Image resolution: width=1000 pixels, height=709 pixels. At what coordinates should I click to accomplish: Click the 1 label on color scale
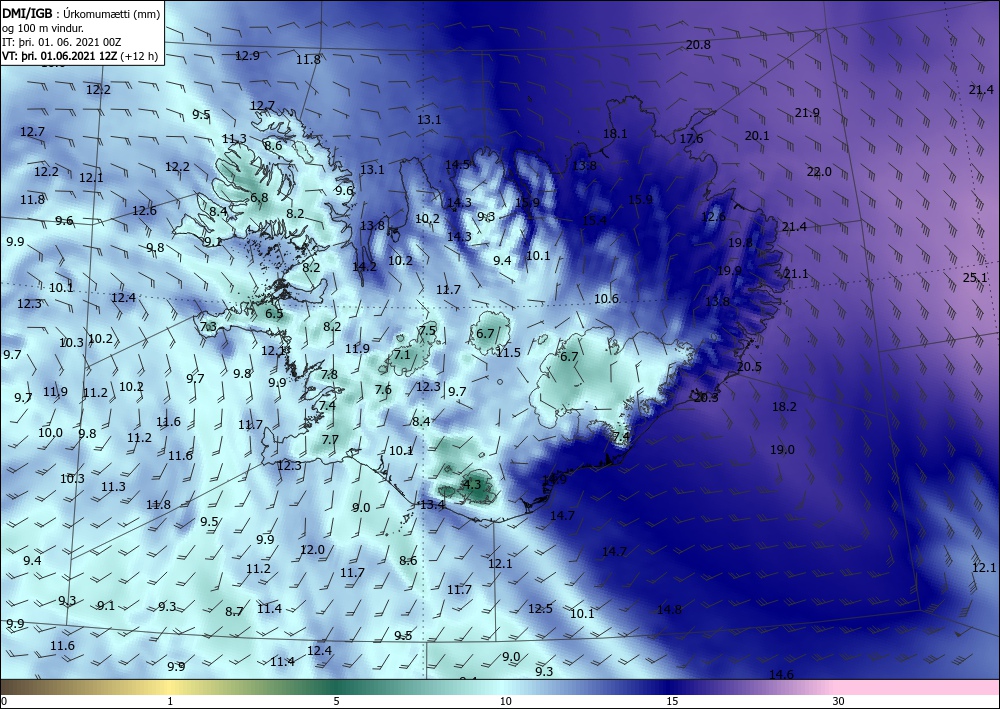pos(170,701)
